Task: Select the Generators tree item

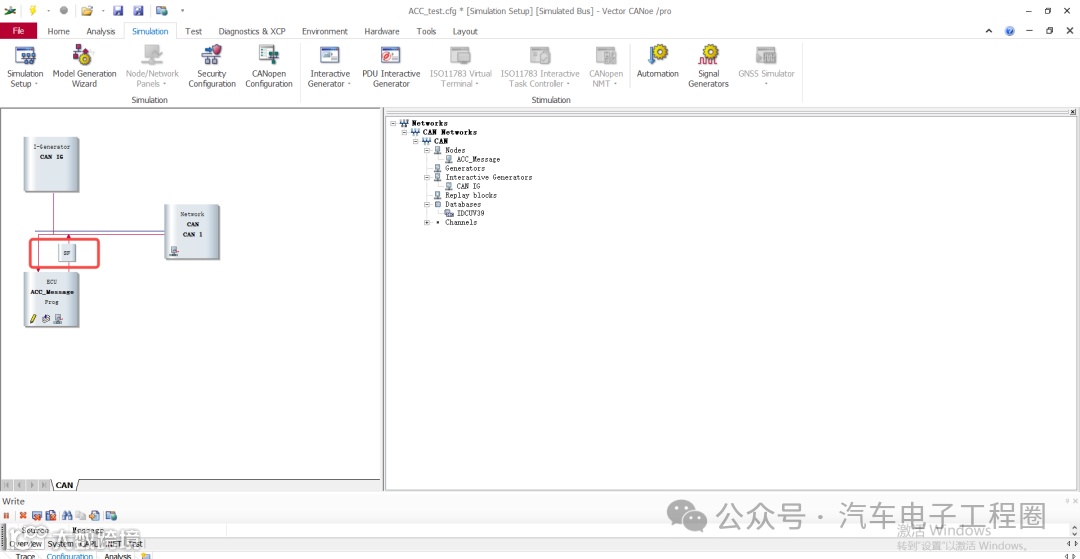Action: [x=465, y=168]
